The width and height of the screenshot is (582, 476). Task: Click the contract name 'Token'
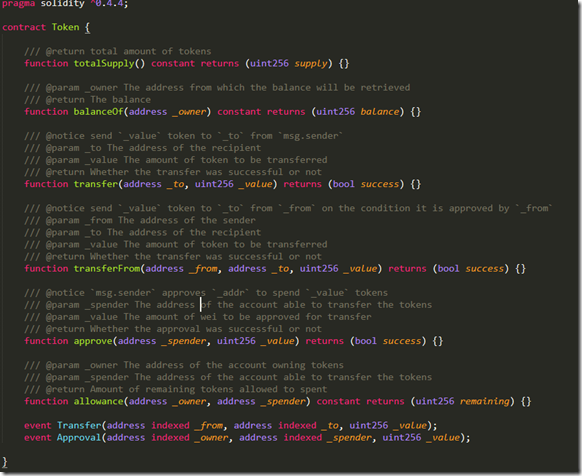65,27
